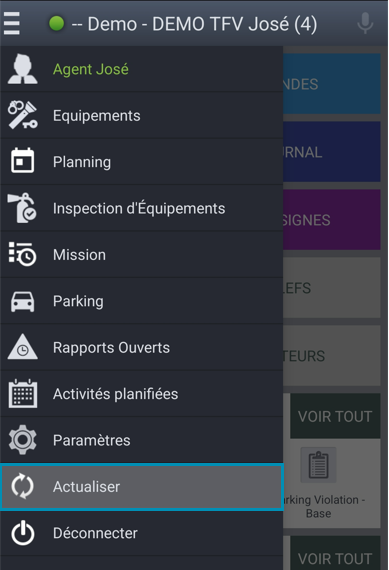Close the hamburger menu icon
The width and height of the screenshot is (389, 570).
click(x=12, y=24)
